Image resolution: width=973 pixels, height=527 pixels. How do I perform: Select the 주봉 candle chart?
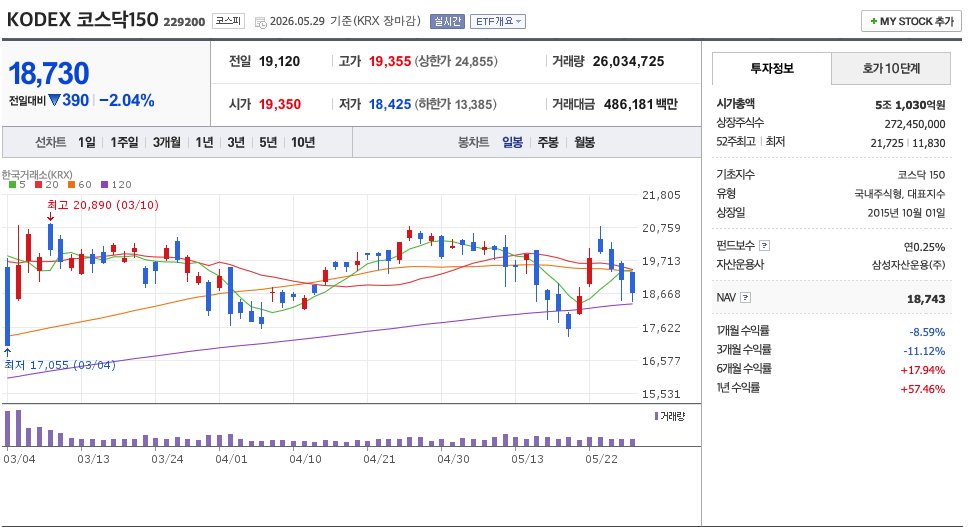(548, 142)
